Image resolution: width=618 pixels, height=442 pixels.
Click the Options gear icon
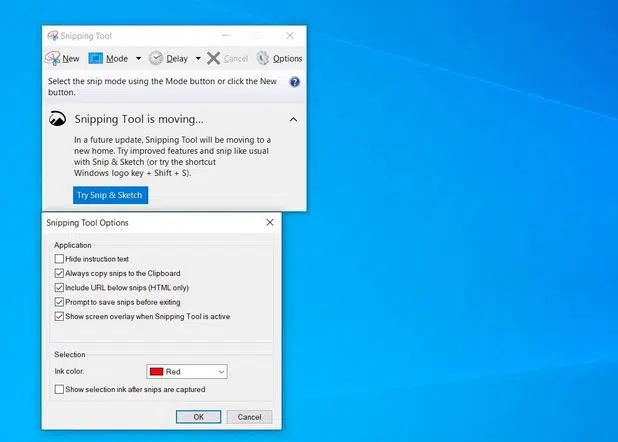(x=262, y=58)
